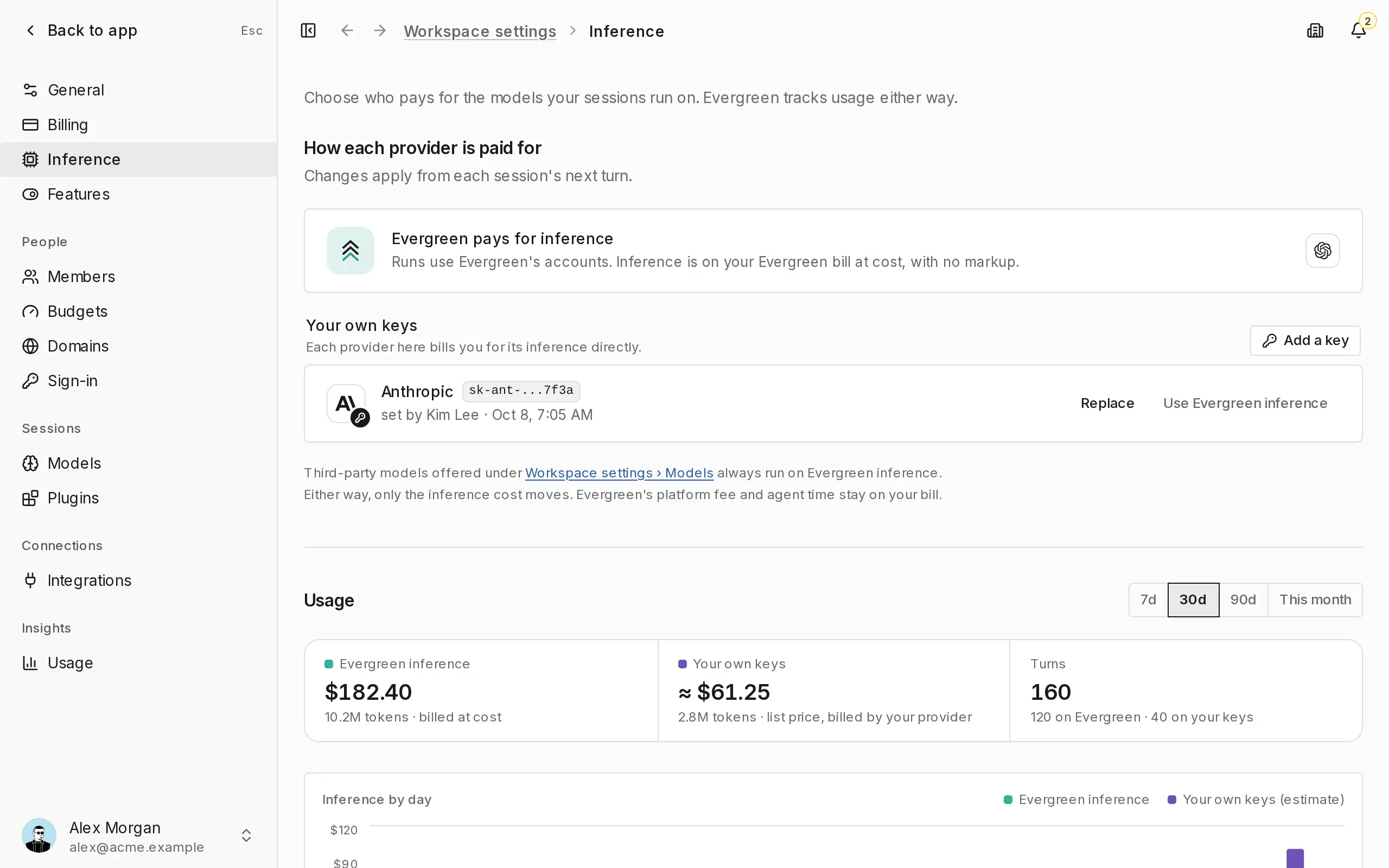Open Sign-in settings
Image resolution: width=1389 pixels, height=868 pixels.
[138, 381]
